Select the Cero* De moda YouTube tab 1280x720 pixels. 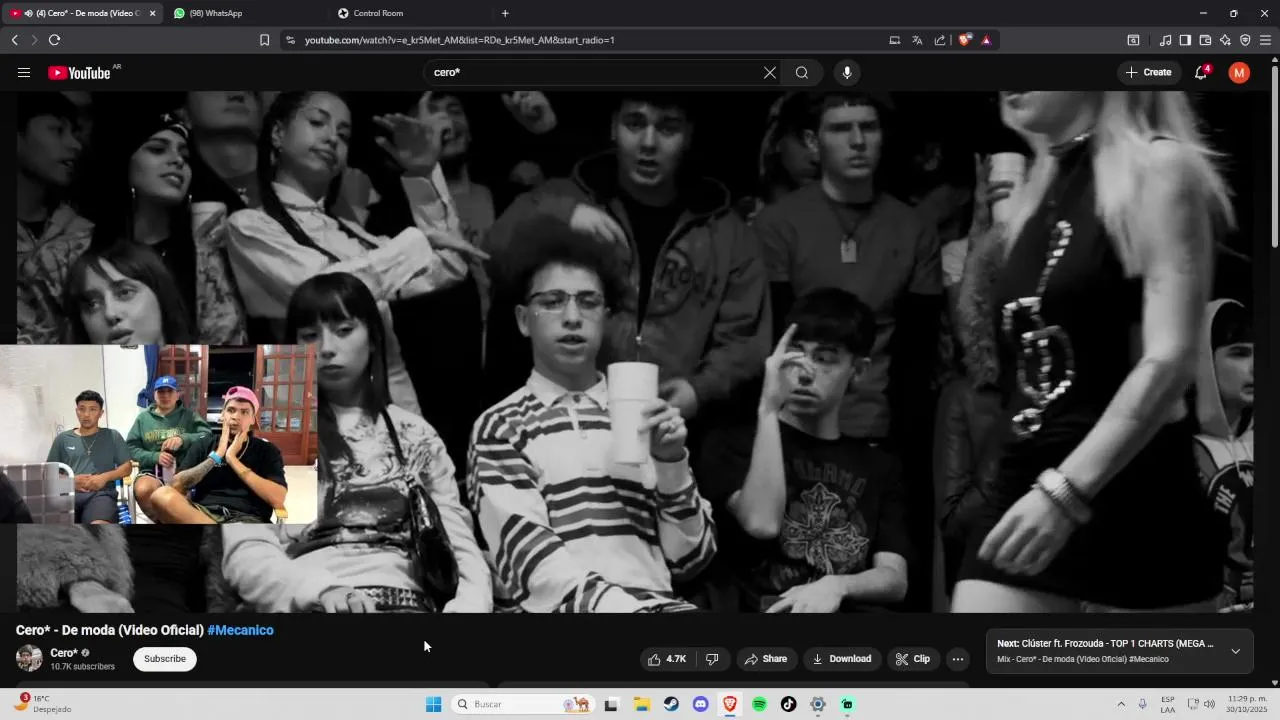(83, 13)
